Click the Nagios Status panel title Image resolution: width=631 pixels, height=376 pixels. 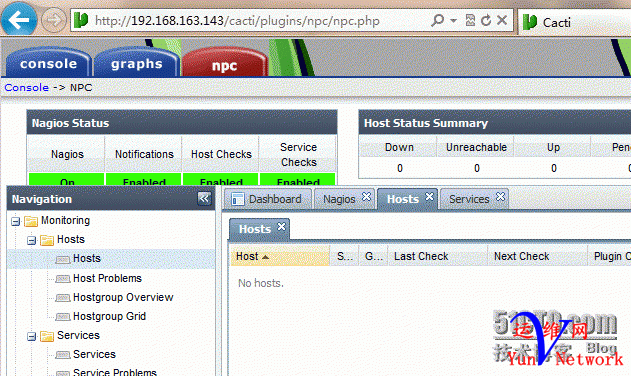pyautogui.click(x=70, y=123)
